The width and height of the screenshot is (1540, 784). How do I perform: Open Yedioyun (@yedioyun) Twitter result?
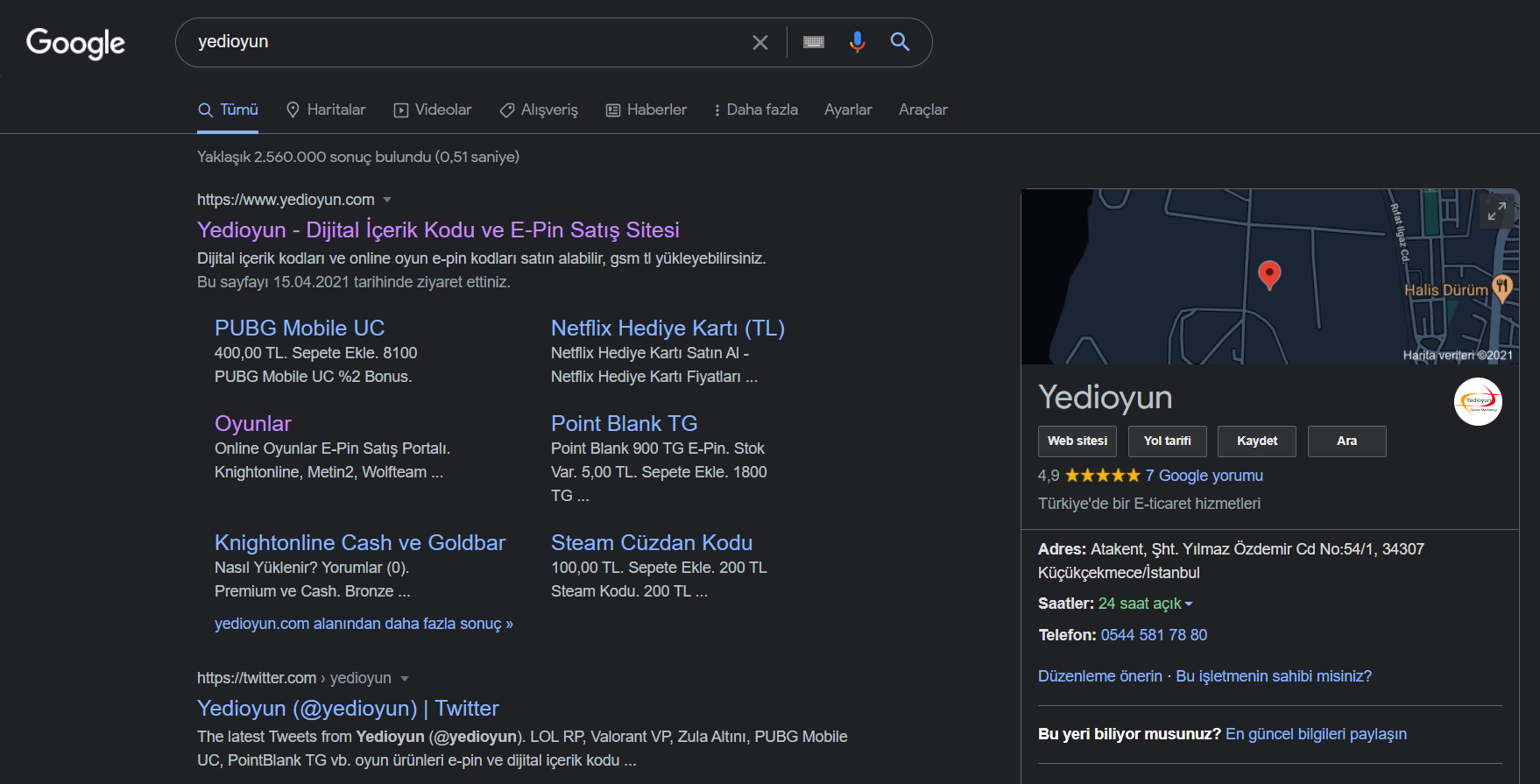(348, 708)
